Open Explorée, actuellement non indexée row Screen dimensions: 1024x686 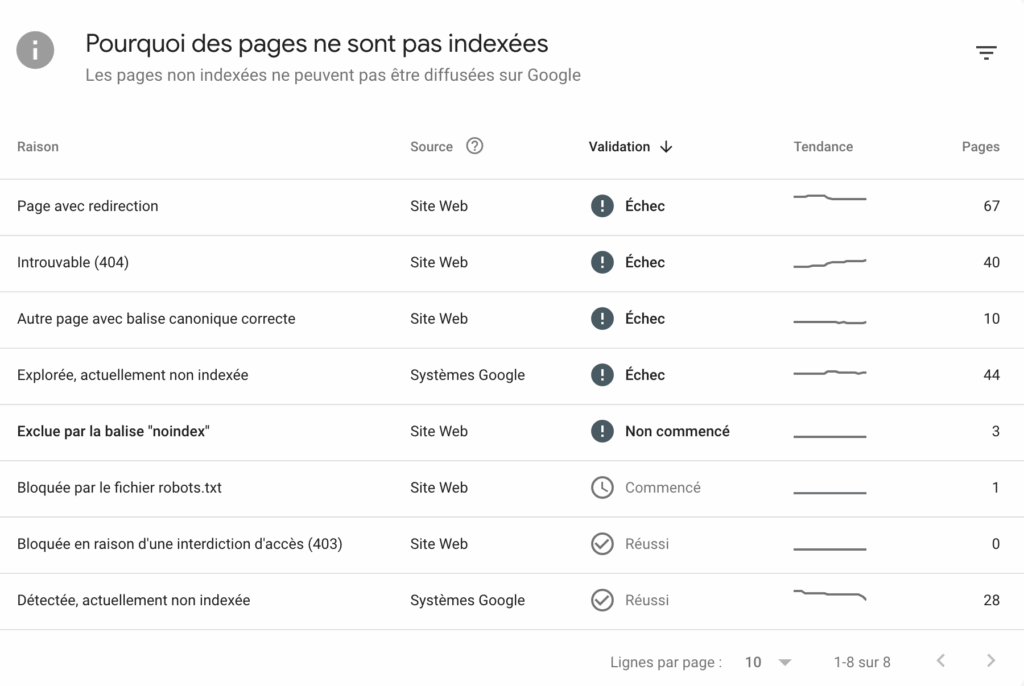click(x=132, y=375)
